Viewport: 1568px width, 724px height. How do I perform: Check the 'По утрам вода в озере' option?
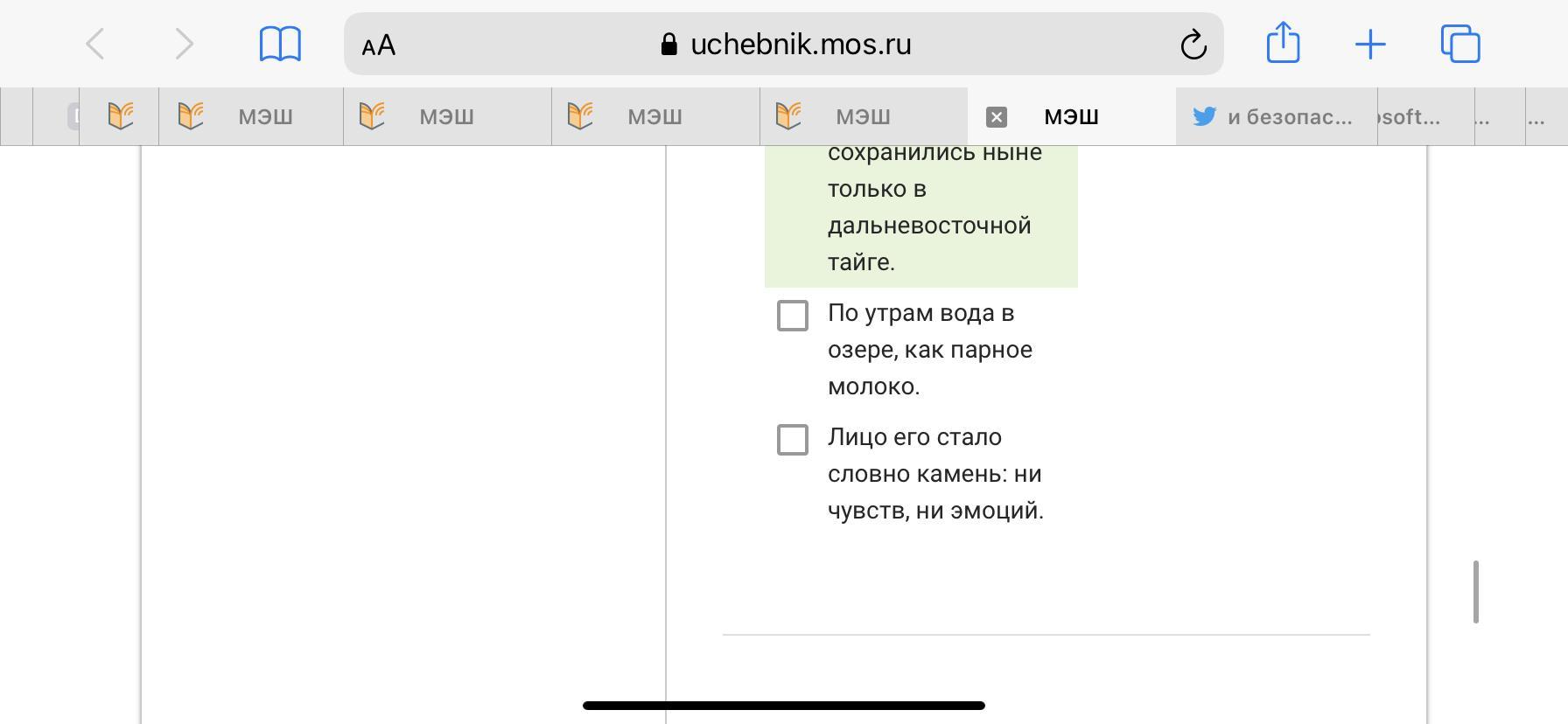click(x=793, y=316)
